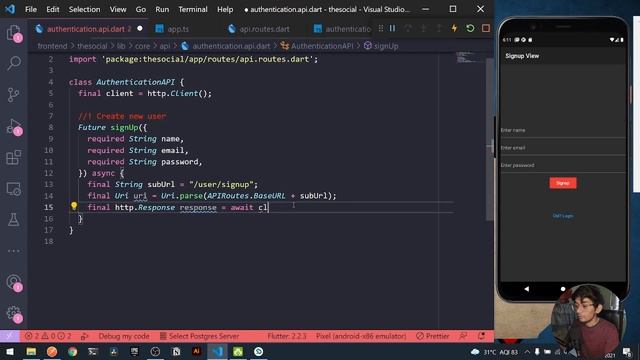Screen dimensions: 640x360
Task: Open the Extensions view
Action: [13, 157]
